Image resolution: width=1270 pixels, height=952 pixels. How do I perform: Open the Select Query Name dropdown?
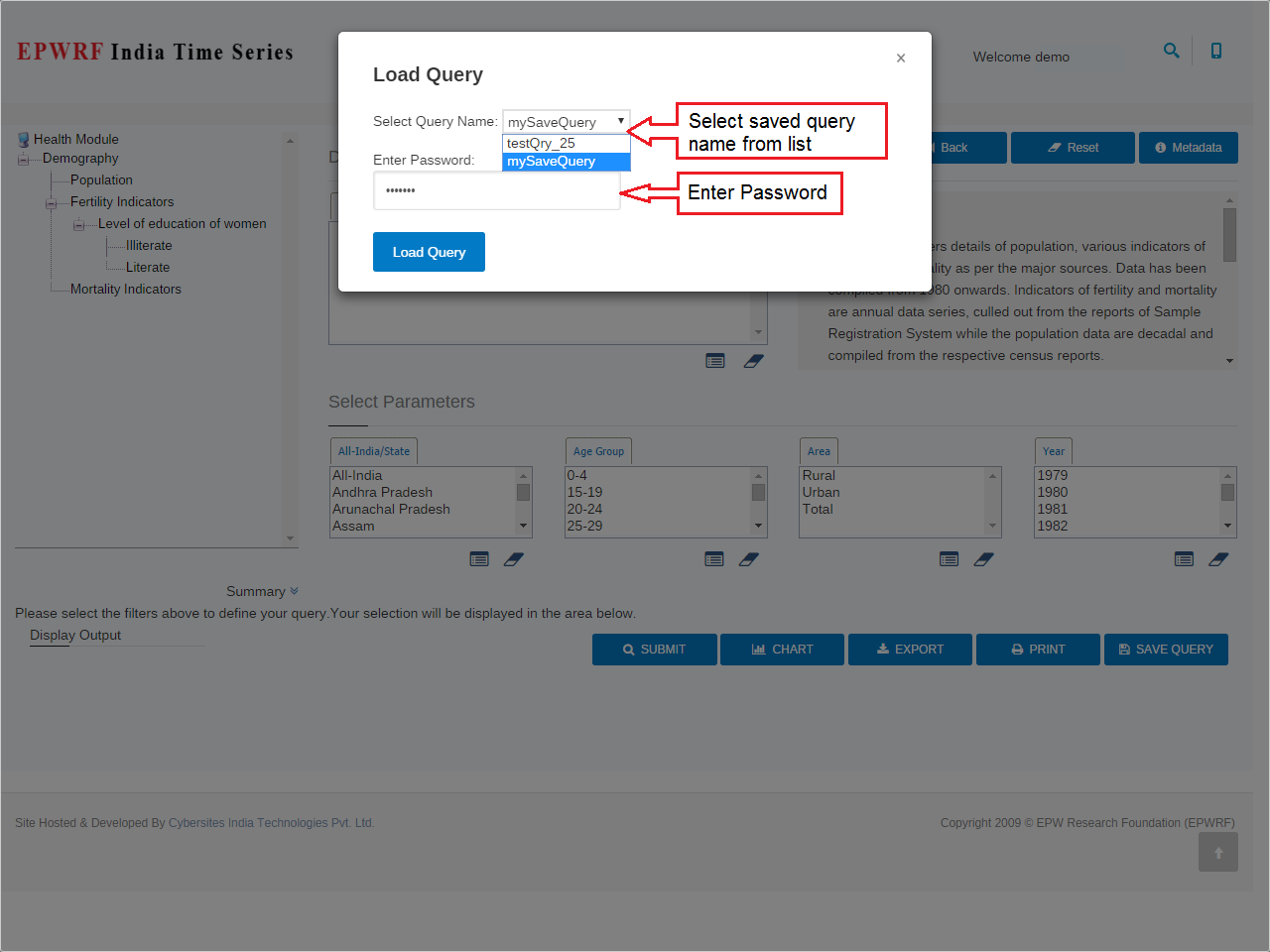coord(566,122)
